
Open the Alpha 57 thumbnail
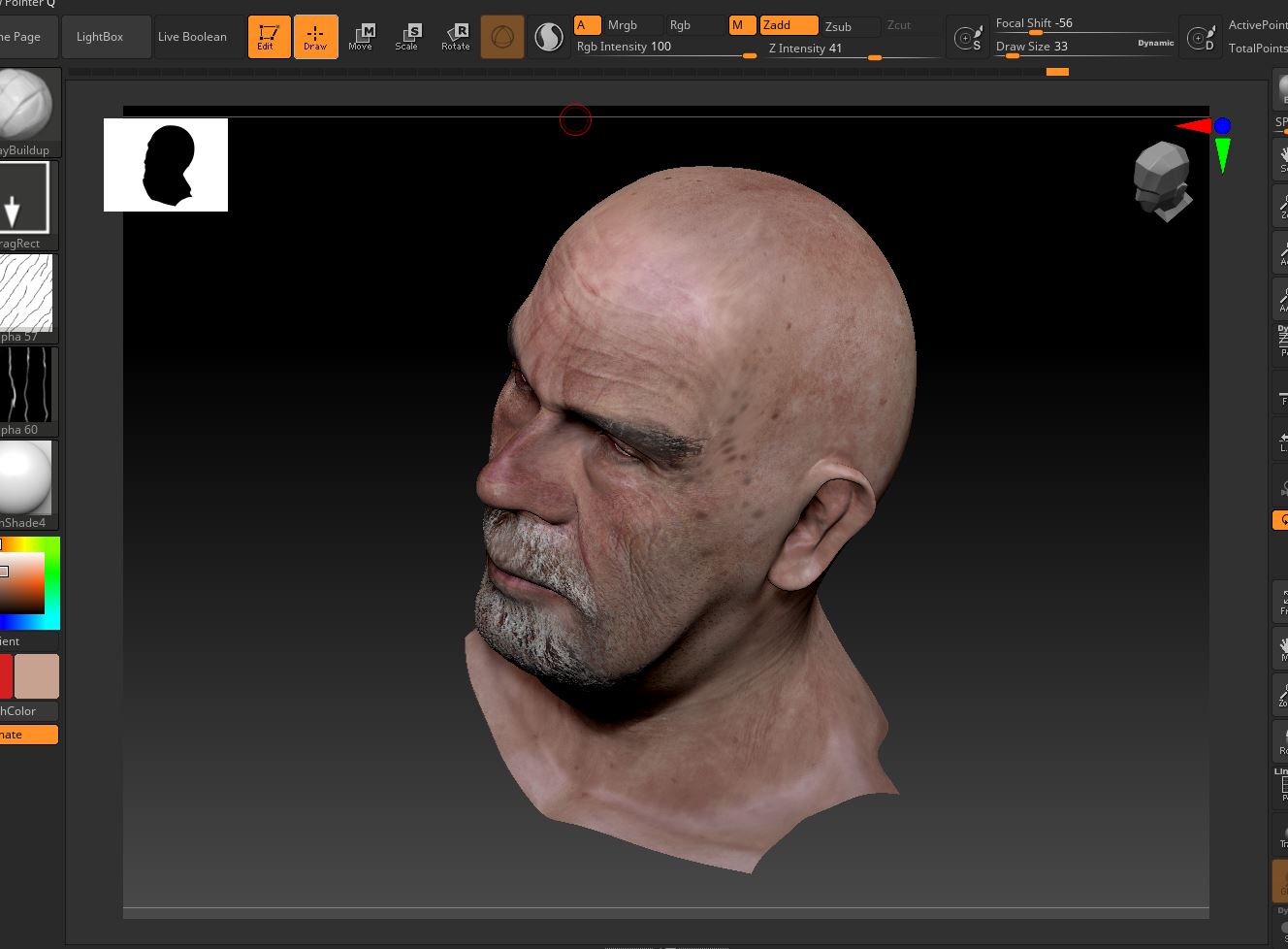click(27, 298)
